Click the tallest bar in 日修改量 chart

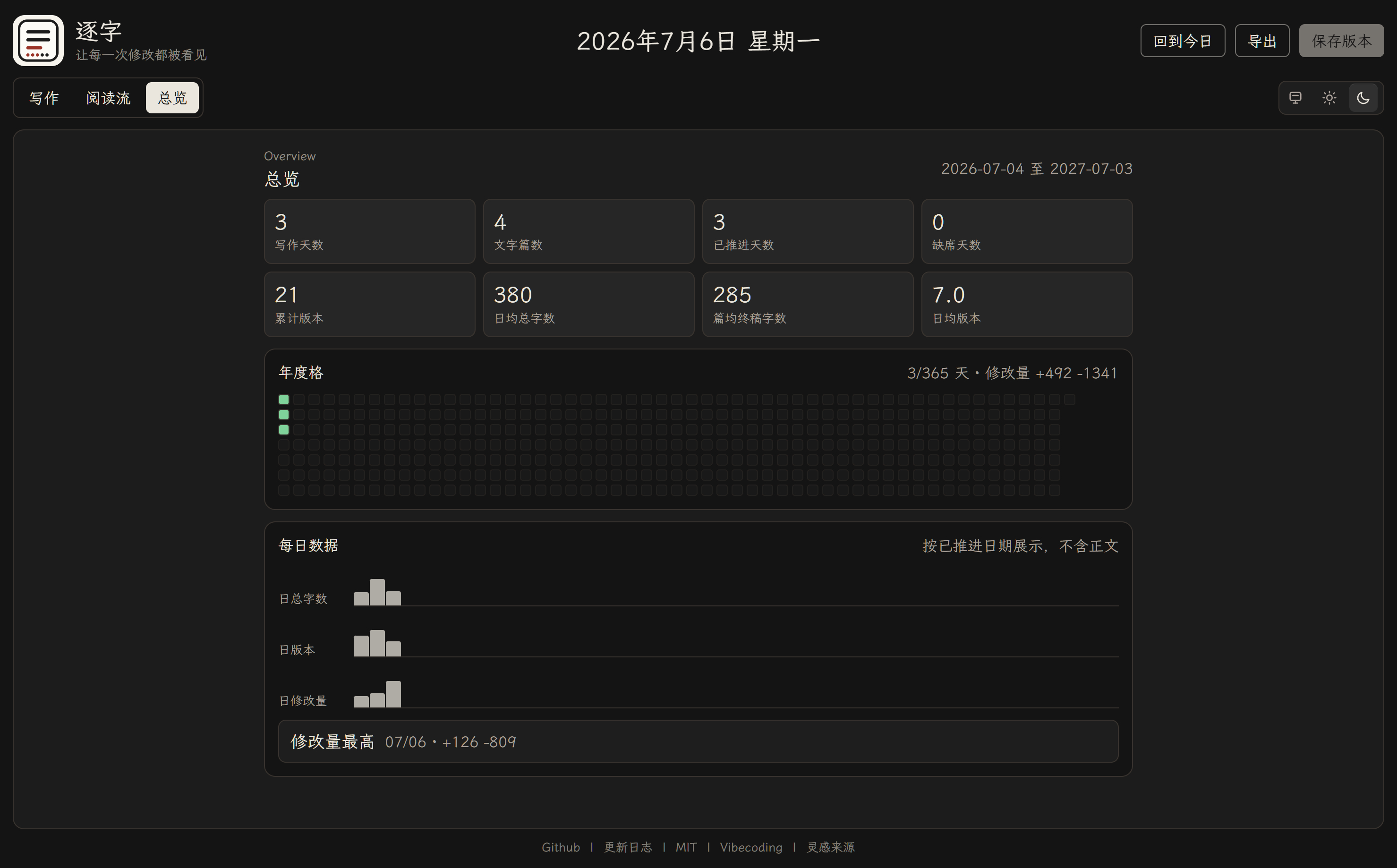[x=393, y=694]
